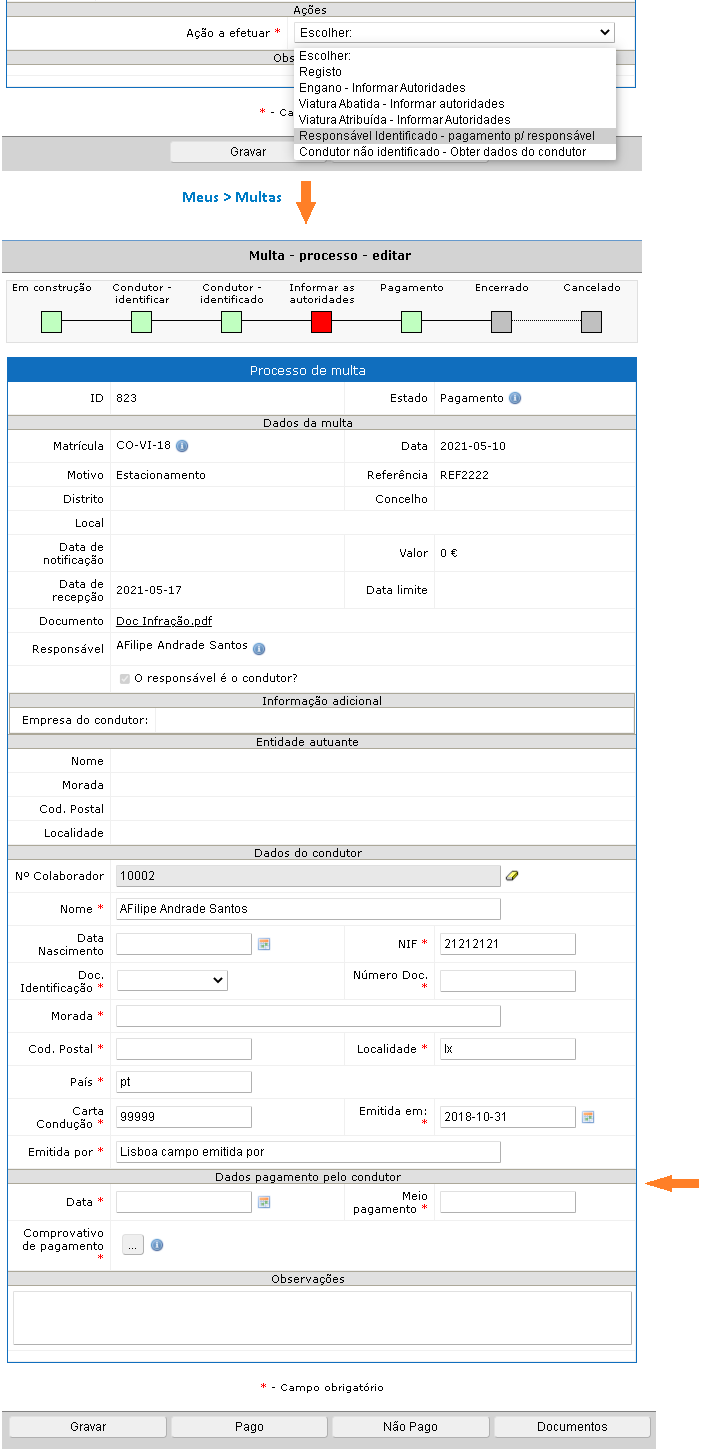The width and height of the screenshot is (703, 1449).
Task: Expand the Doc. Identificação dropdown
Action: (172, 981)
